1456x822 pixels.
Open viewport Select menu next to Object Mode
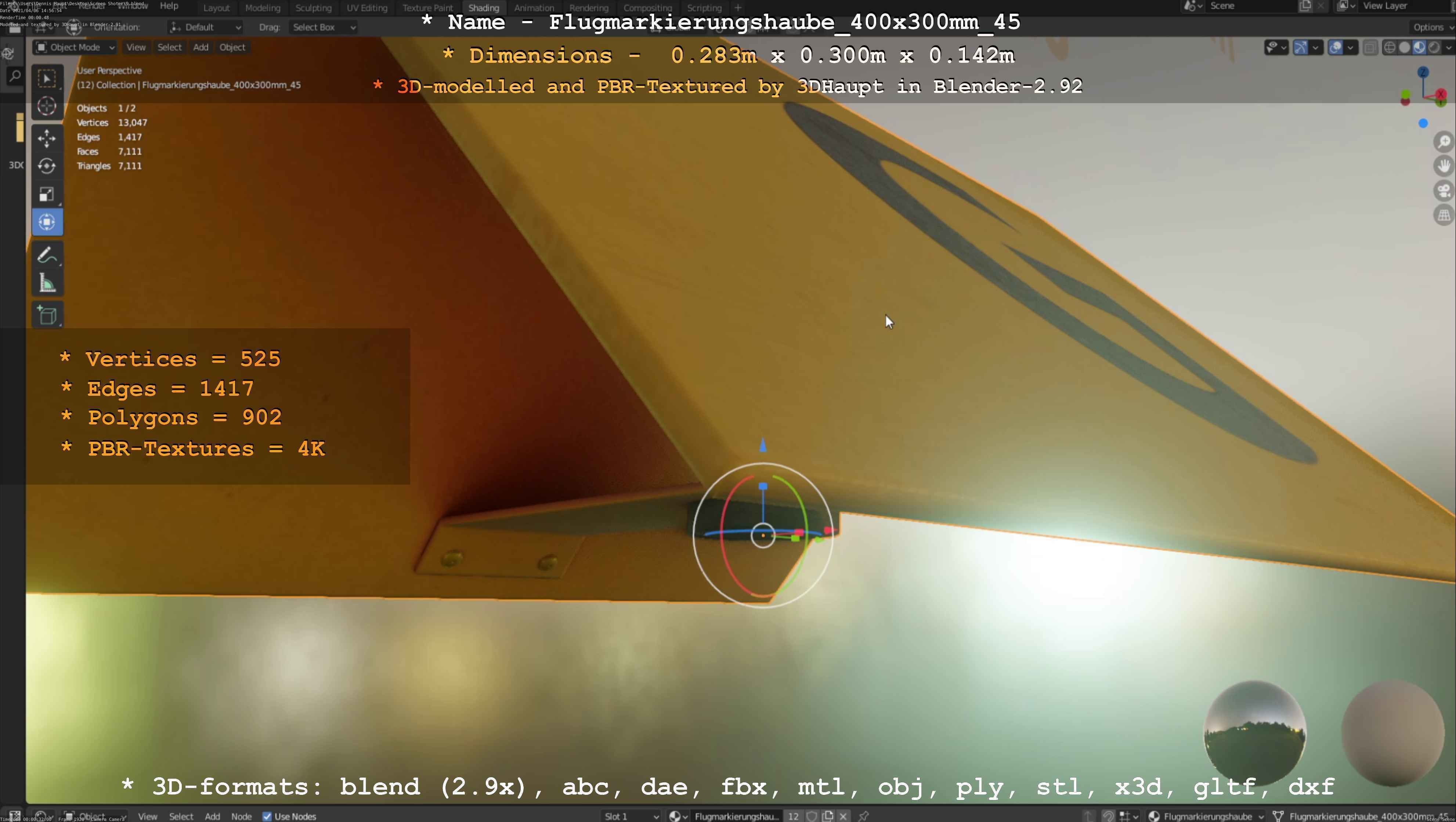click(169, 47)
